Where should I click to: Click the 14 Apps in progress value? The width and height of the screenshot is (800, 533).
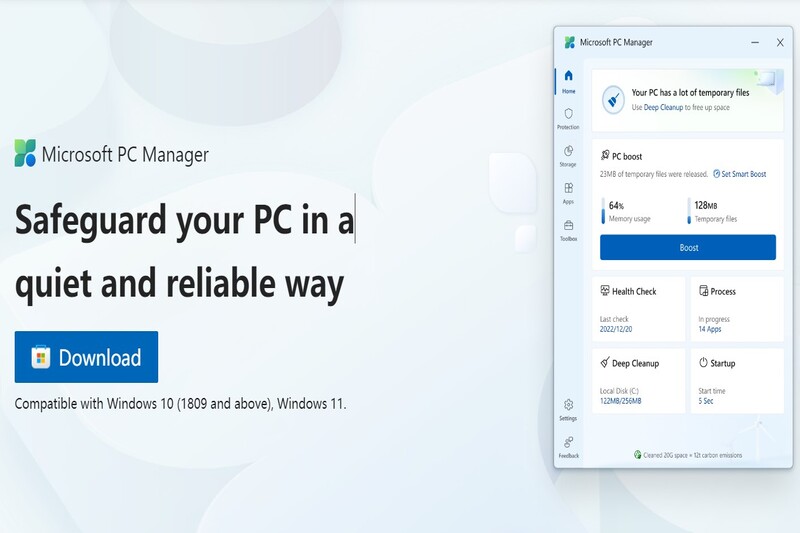tap(710, 329)
